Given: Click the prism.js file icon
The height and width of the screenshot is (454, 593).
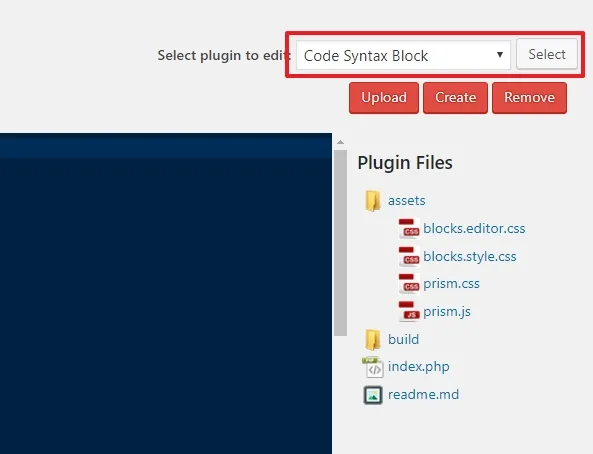Looking at the screenshot, I should click(409, 311).
